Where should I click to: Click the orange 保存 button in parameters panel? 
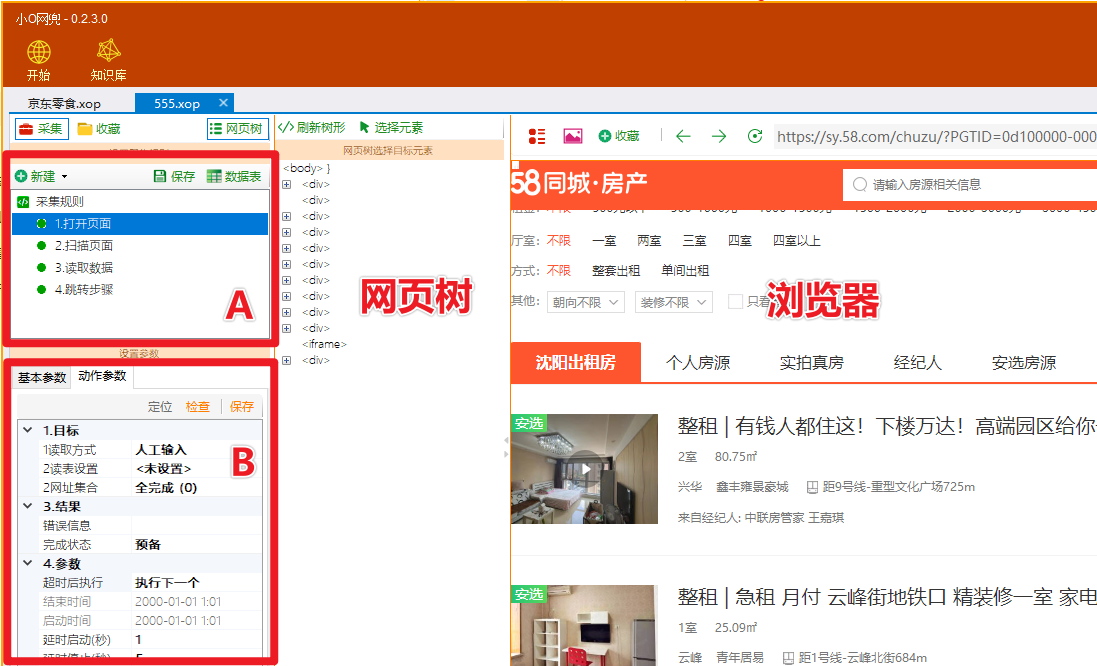tap(241, 406)
